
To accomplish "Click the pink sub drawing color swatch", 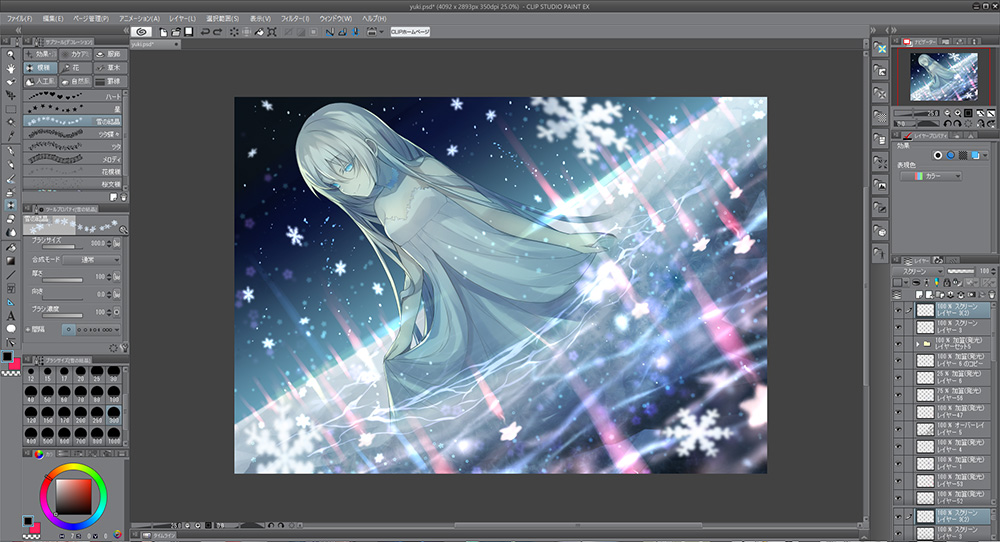I will (x=15, y=364).
